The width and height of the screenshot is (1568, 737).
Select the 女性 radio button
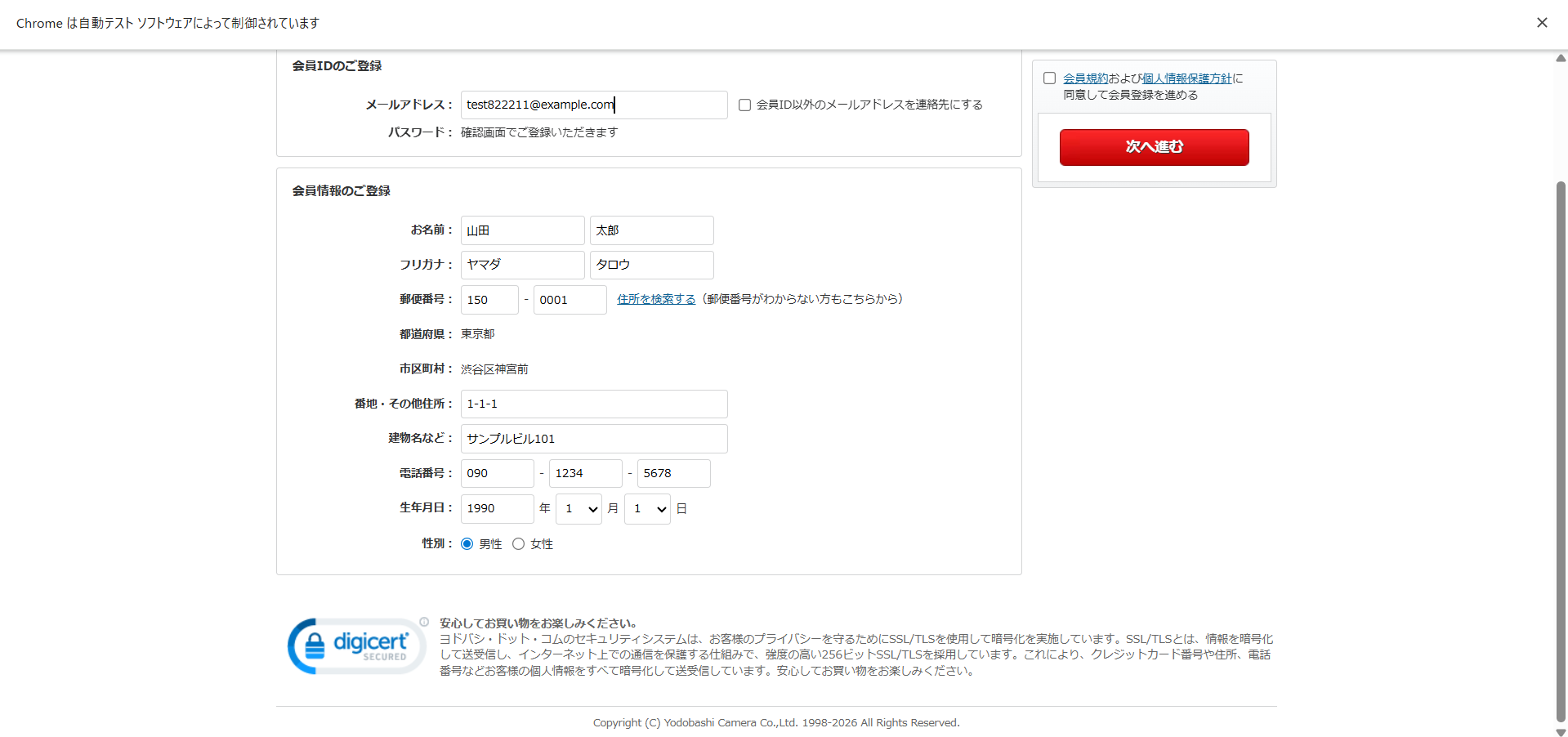(x=518, y=544)
